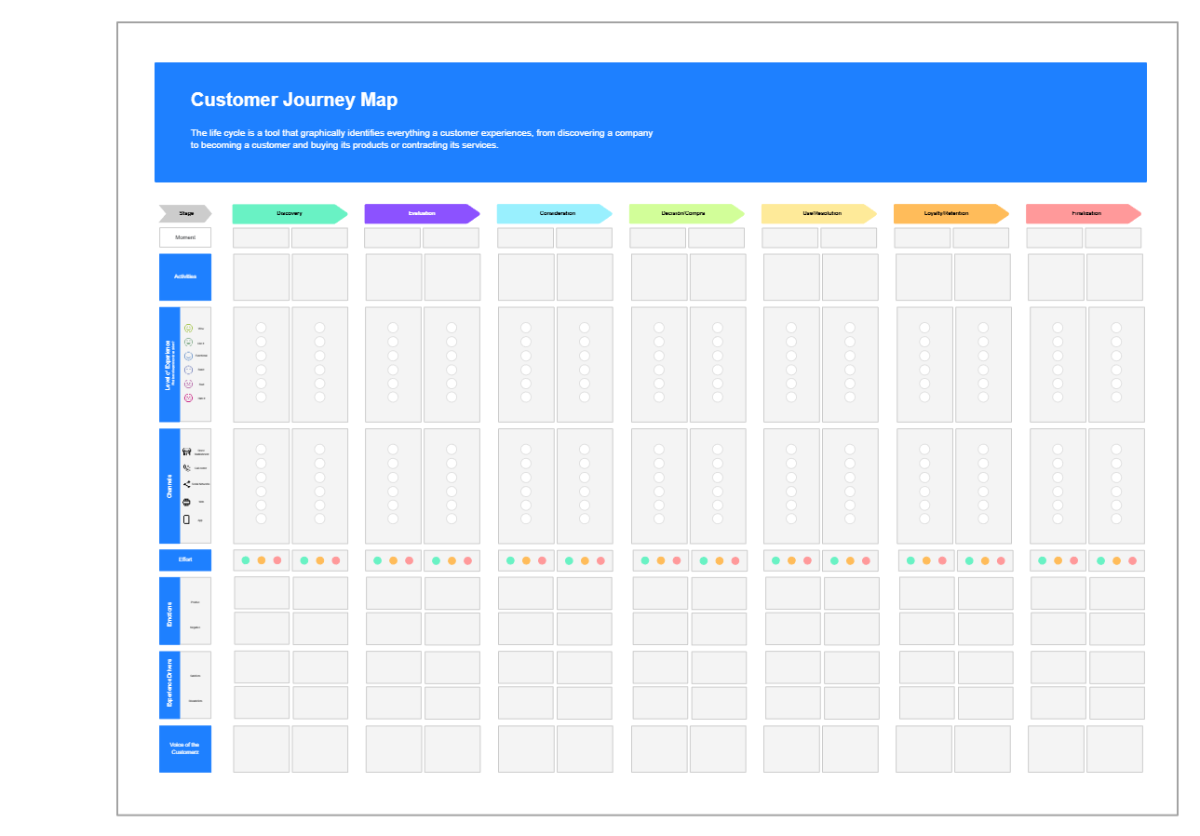Click the Moment input box beside Stage

(x=185, y=237)
